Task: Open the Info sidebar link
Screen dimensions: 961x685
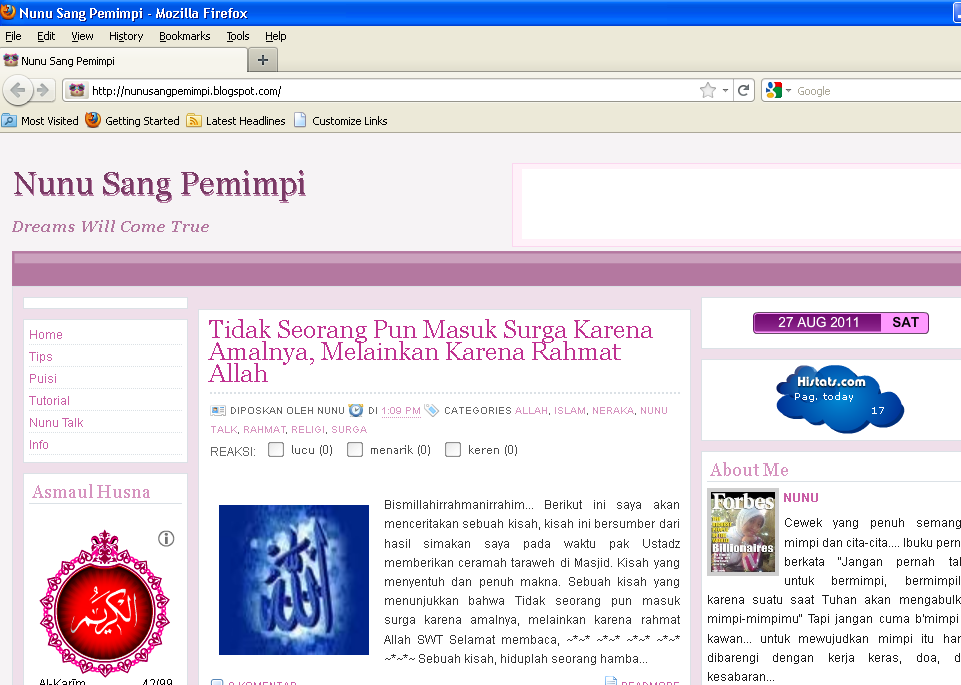Action: tap(39, 445)
